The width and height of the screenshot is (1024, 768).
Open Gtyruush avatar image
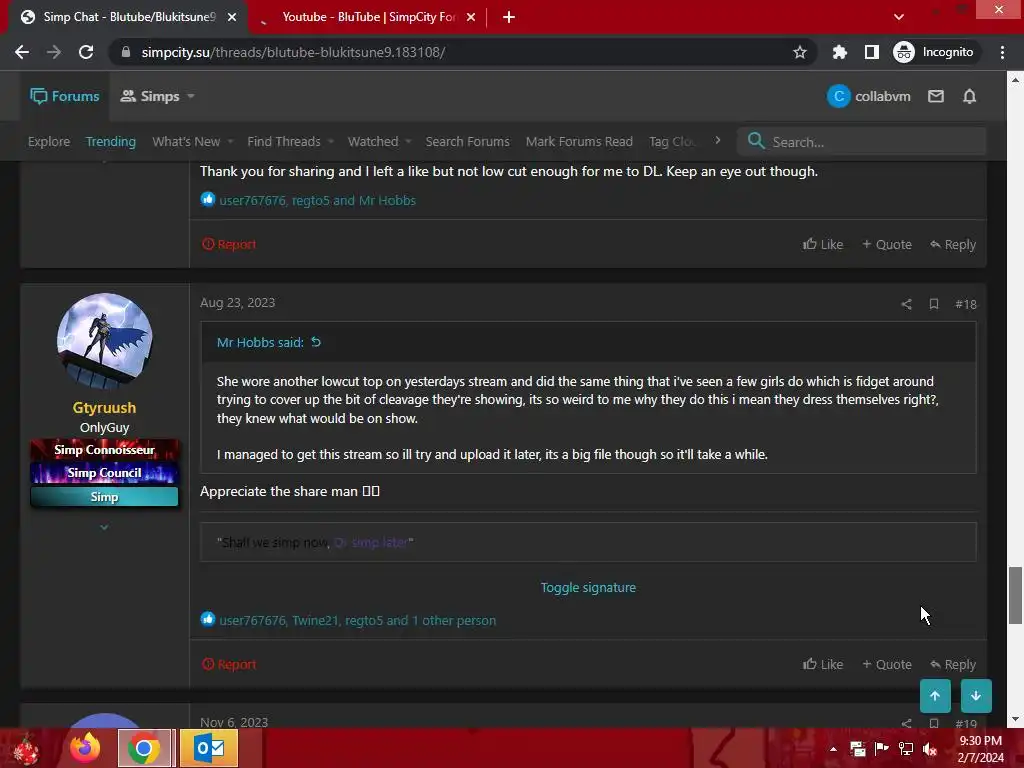coord(104,341)
